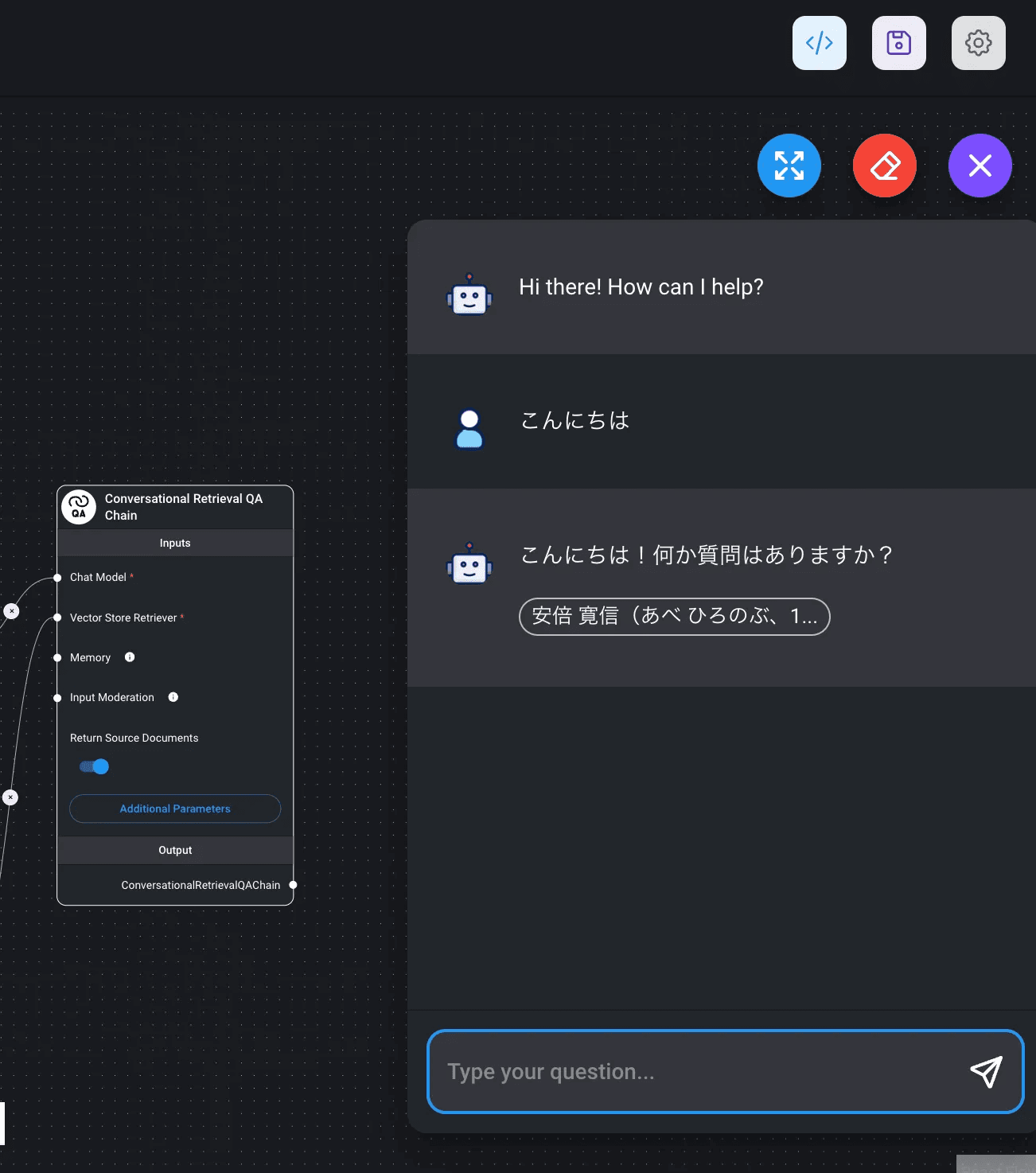Image resolution: width=1036 pixels, height=1173 pixels.
Task: Click the Input Moderation info icon
Action: 173,697
